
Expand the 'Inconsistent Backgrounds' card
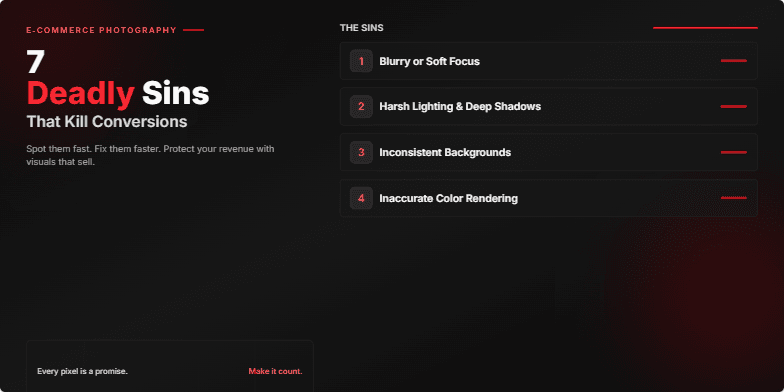click(x=548, y=152)
